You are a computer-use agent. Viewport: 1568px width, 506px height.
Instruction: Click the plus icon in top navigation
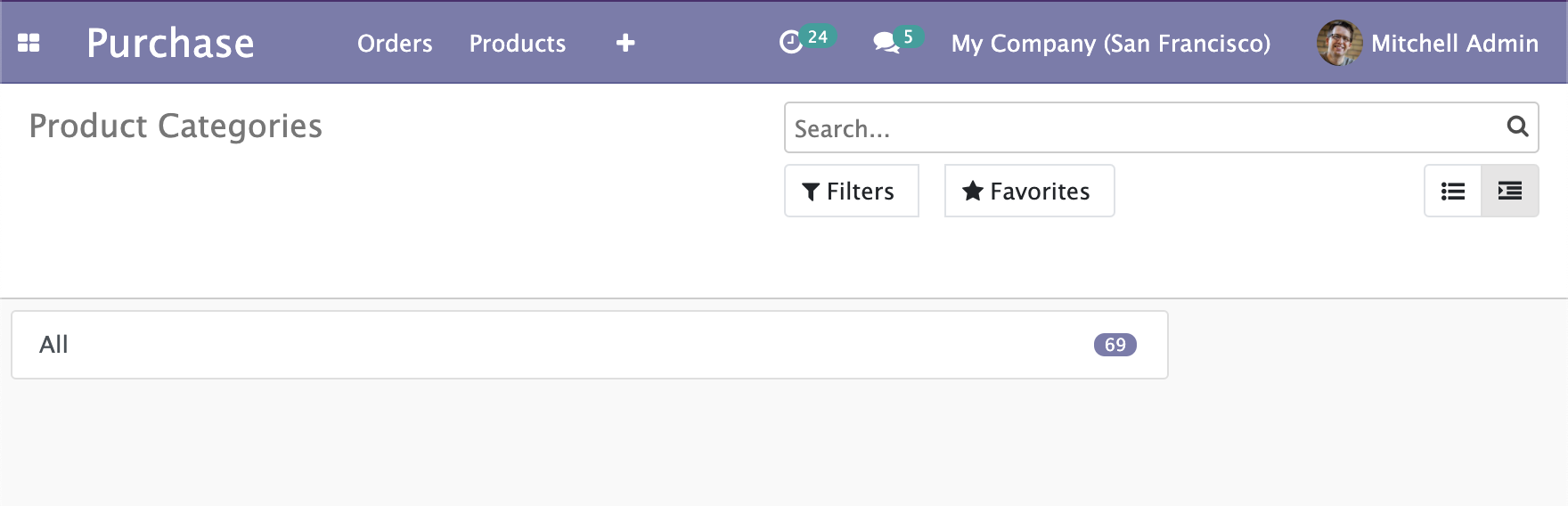(x=625, y=43)
